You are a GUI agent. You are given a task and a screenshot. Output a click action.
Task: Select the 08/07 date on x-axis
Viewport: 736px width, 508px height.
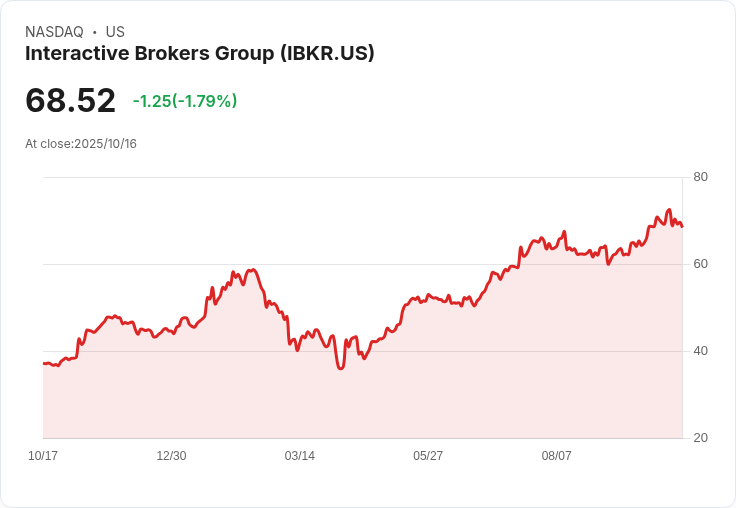pyautogui.click(x=556, y=456)
